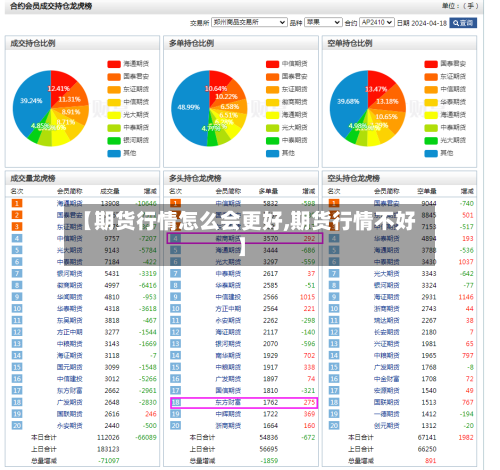Click long position value 2617
Screen dimensions: 500x470
270,274
